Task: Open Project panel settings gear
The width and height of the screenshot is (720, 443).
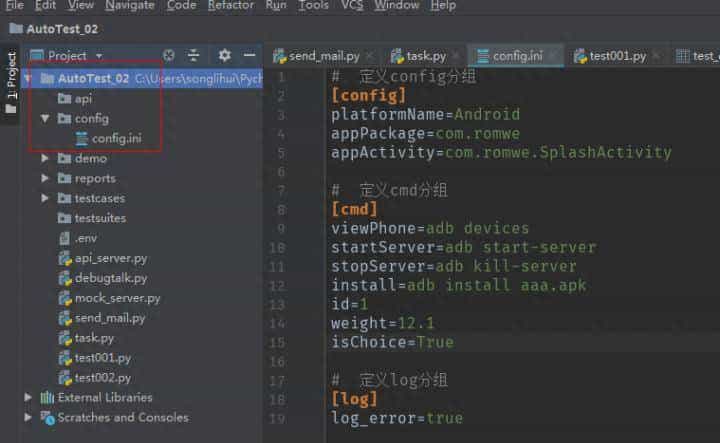Action: tap(224, 56)
